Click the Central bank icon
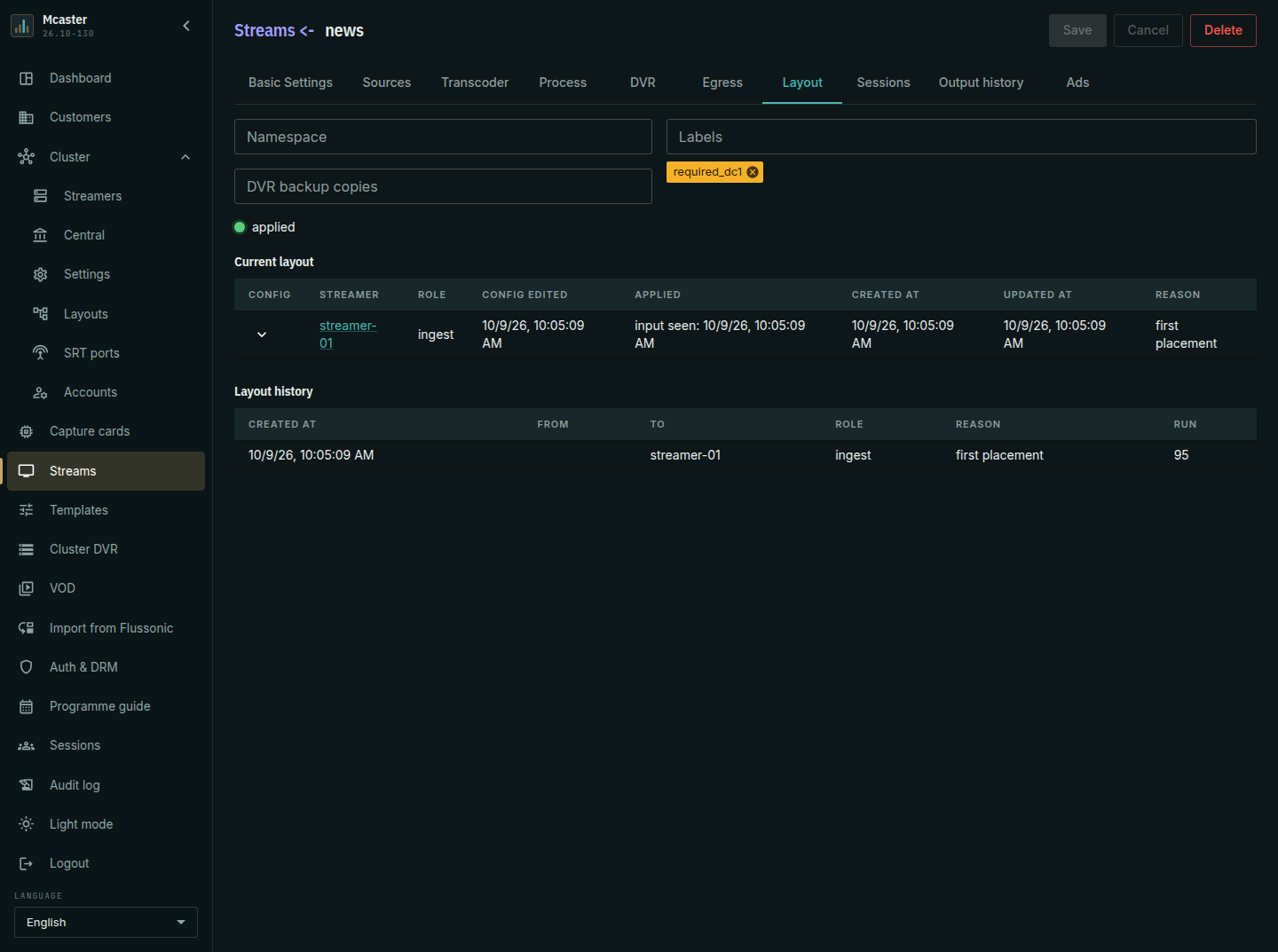The width and height of the screenshot is (1278, 952). tap(41, 235)
